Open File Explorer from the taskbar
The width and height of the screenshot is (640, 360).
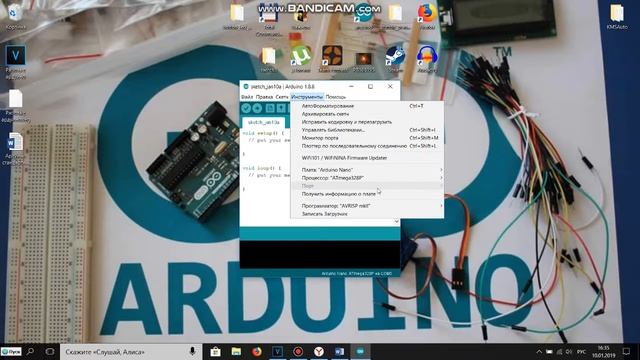pyautogui.click(x=236, y=351)
